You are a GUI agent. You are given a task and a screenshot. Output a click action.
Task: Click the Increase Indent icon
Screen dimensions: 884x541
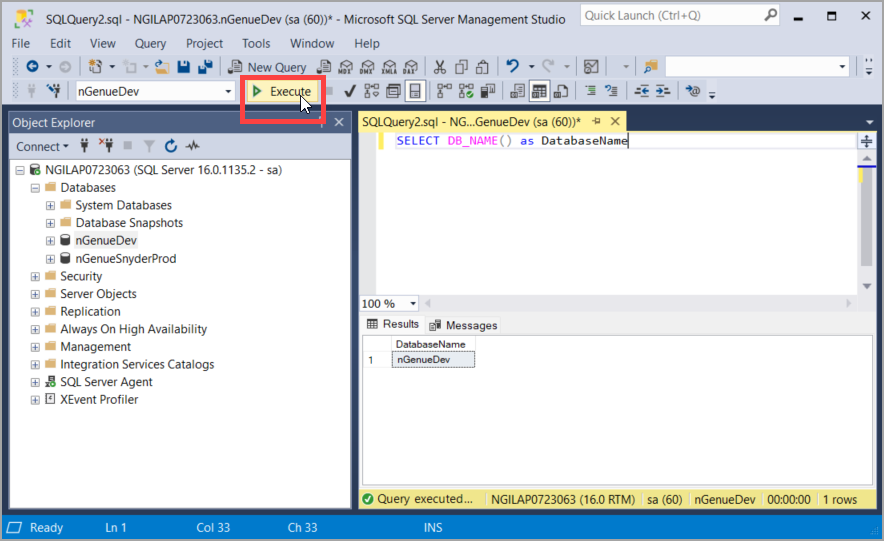(x=663, y=91)
